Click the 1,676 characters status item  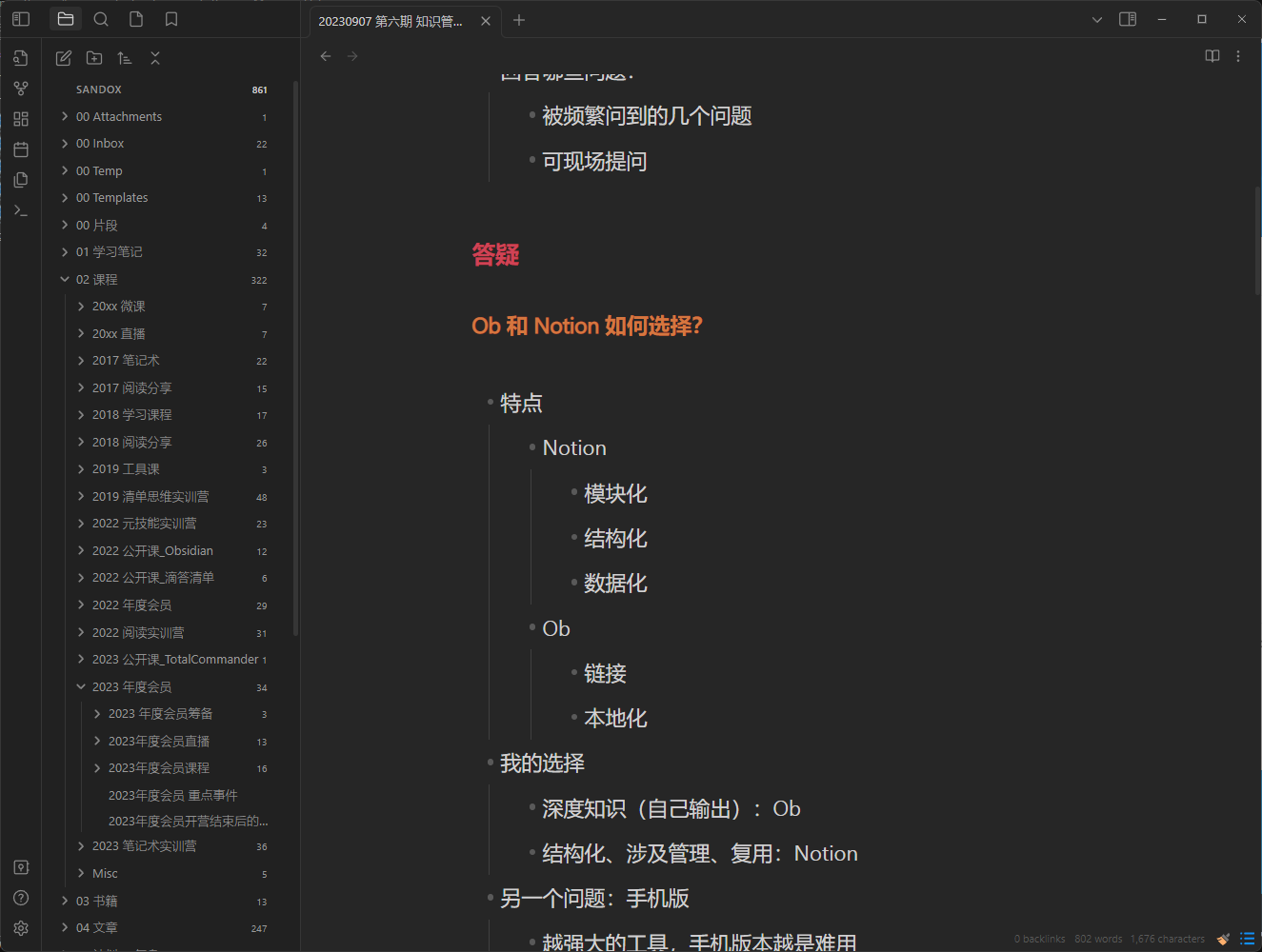pyautogui.click(x=1167, y=939)
